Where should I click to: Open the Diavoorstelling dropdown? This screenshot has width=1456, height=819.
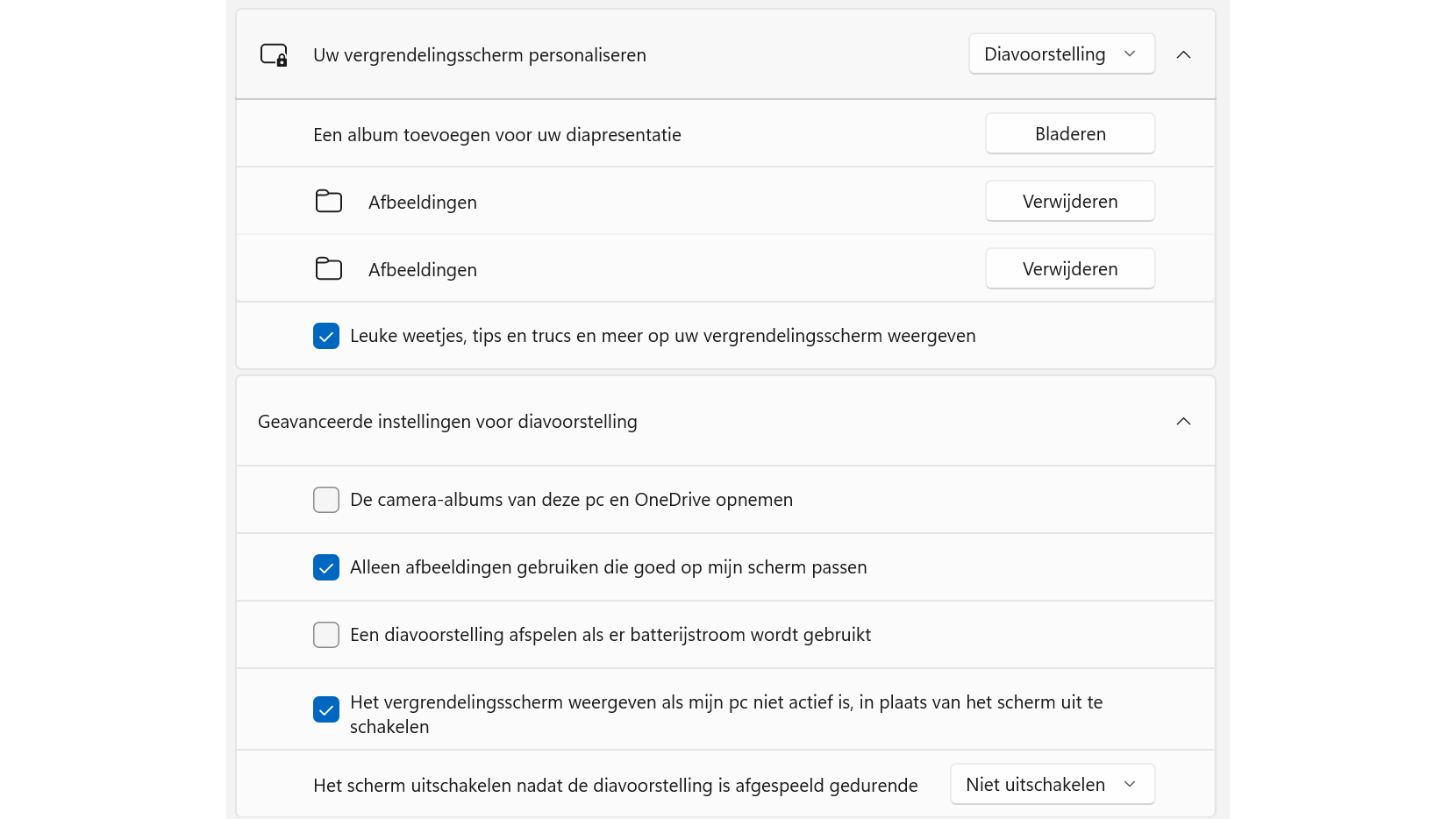click(x=1061, y=54)
